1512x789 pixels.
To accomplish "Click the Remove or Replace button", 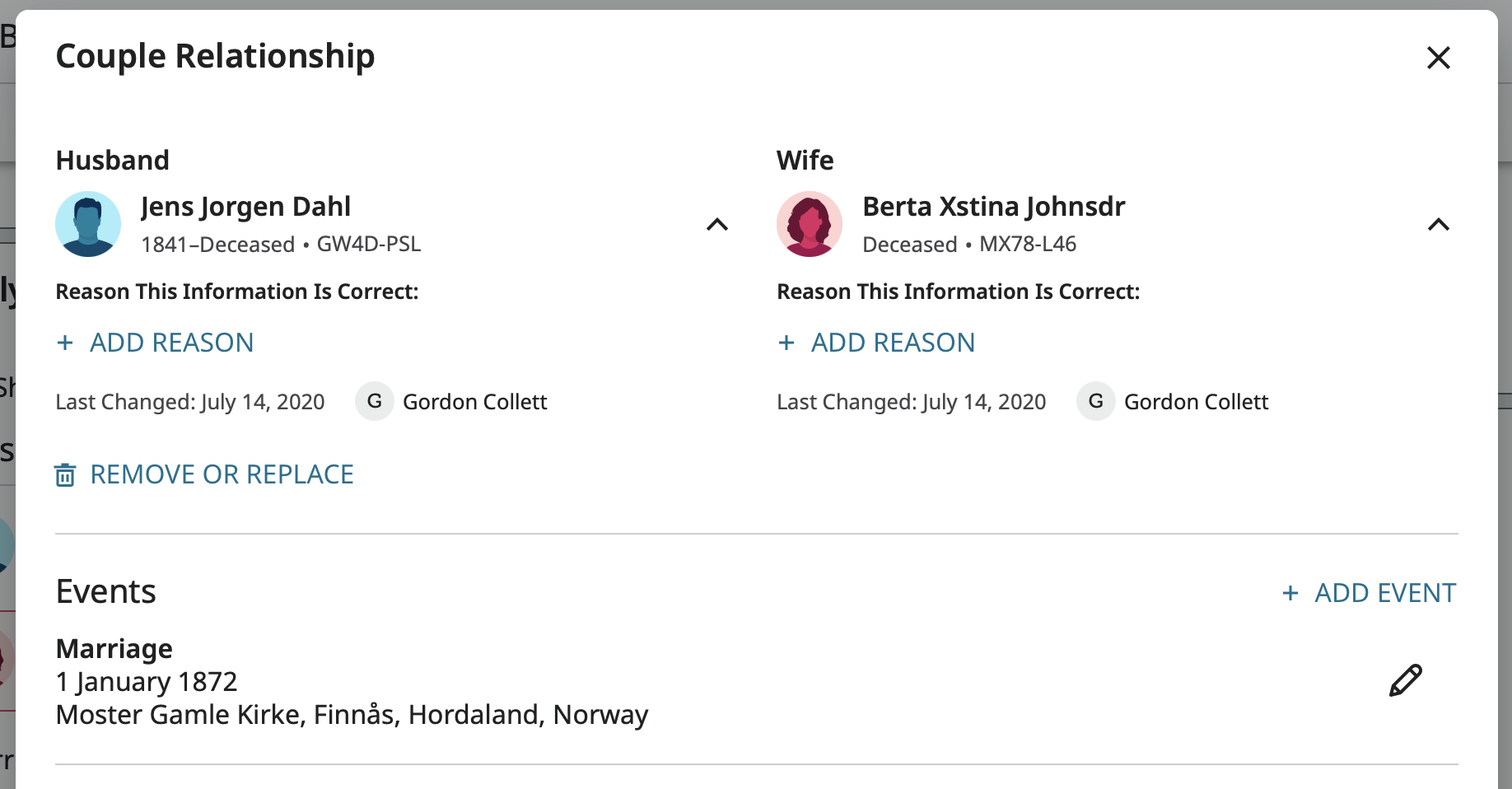I will click(222, 474).
